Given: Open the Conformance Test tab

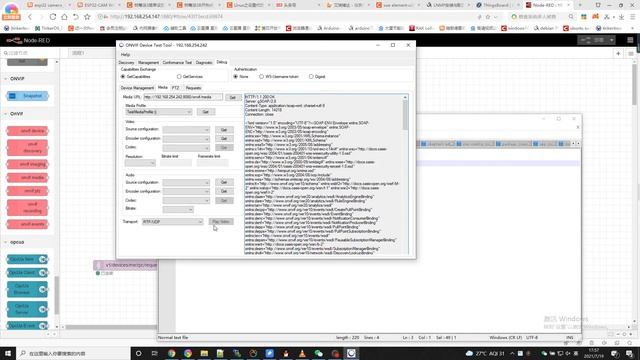Looking at the screenshot, I should (x=177, y=62).
